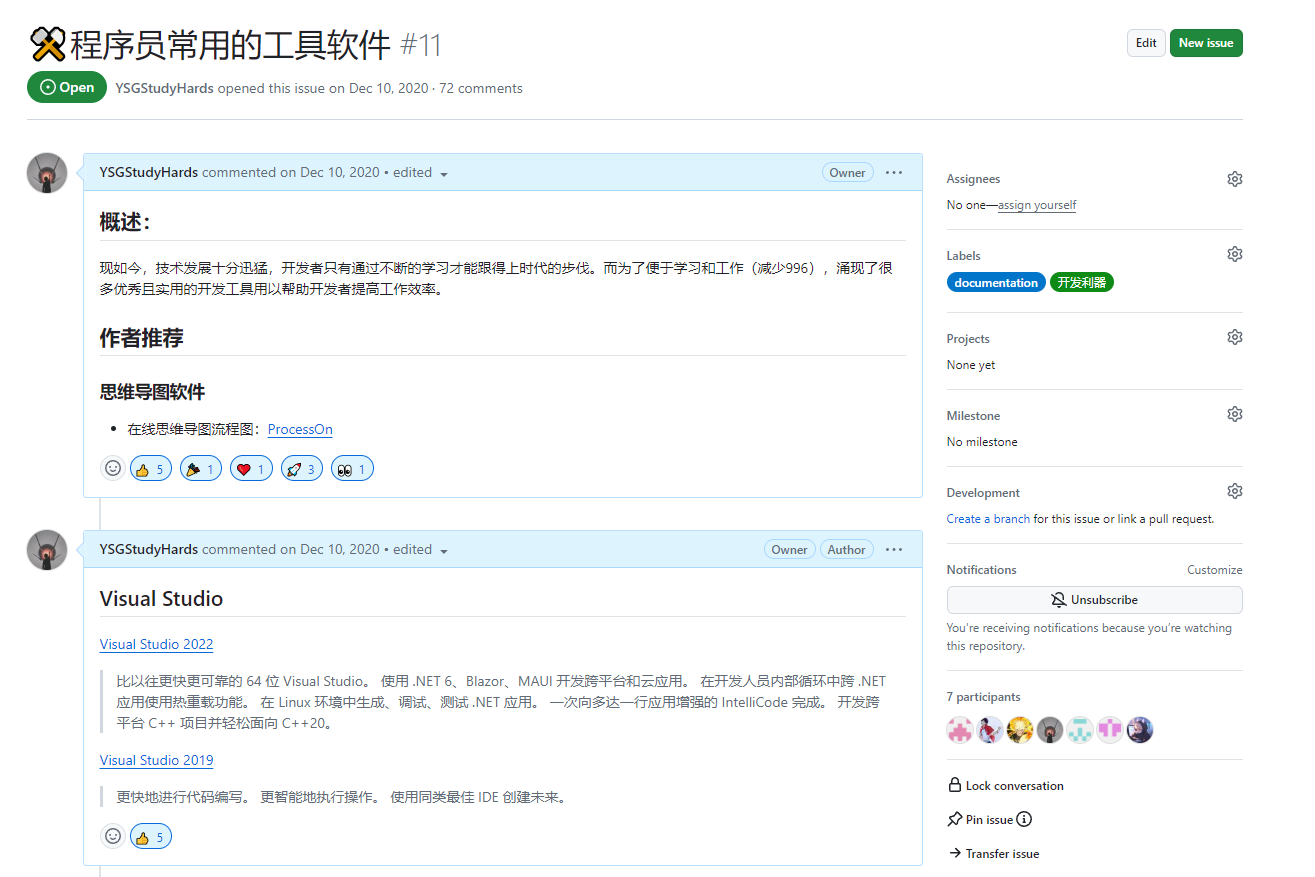Viewport: 1315px width, 877px height.
Task: Click the assign yourself link
Action: (x=1037, y=205)
